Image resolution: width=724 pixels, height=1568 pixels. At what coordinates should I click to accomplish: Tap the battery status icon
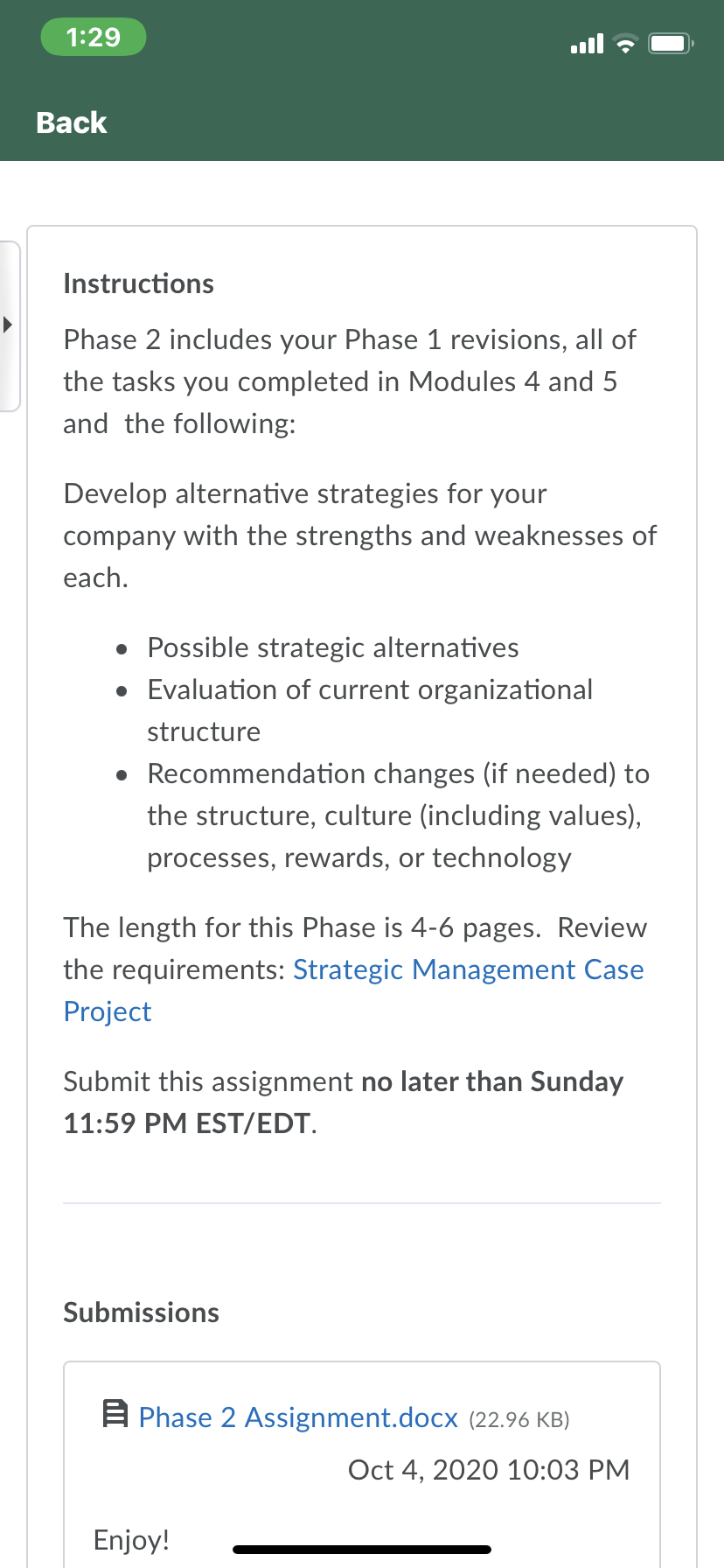(671, 43)
